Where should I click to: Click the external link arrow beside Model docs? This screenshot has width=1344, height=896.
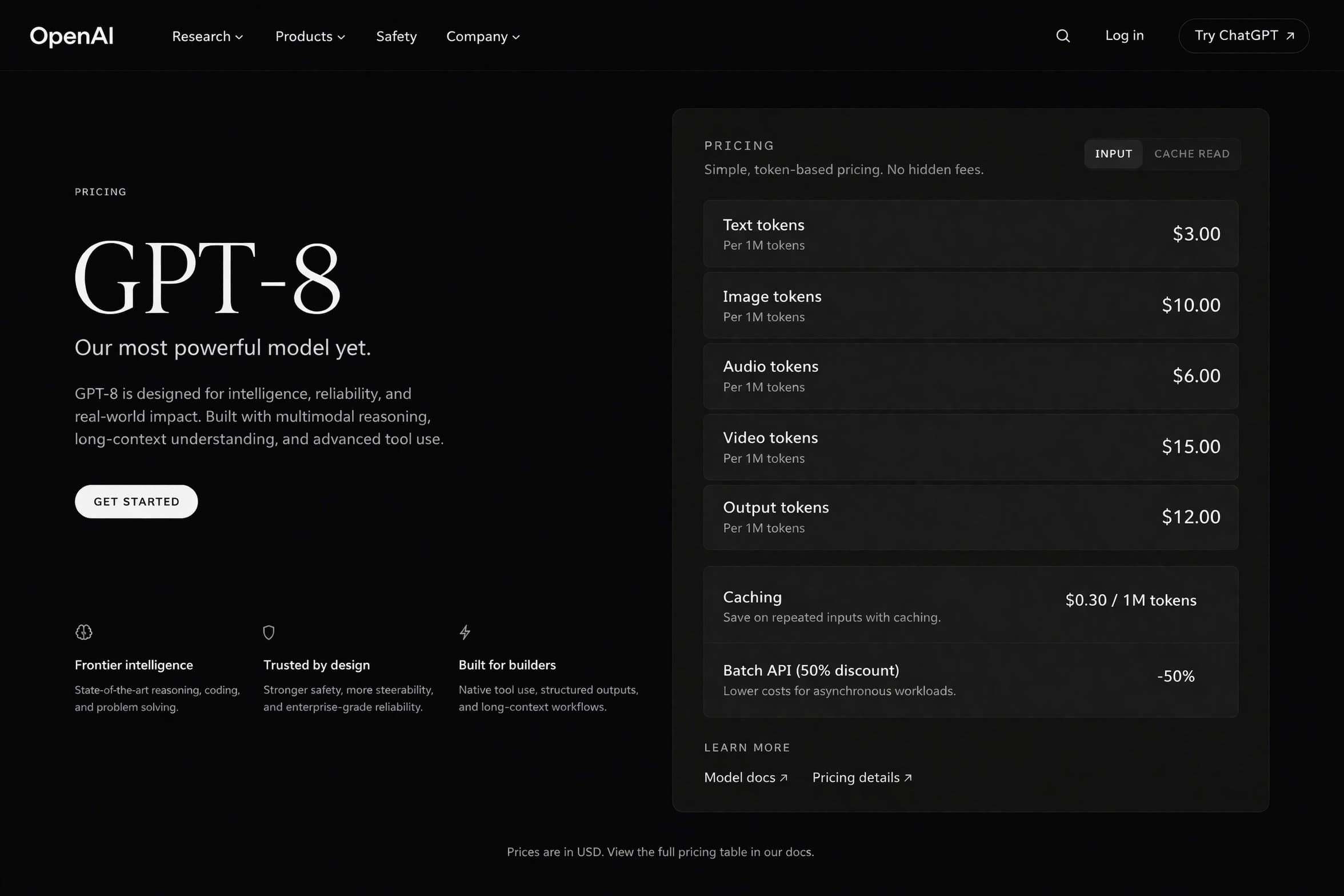(x=785, y=777)
